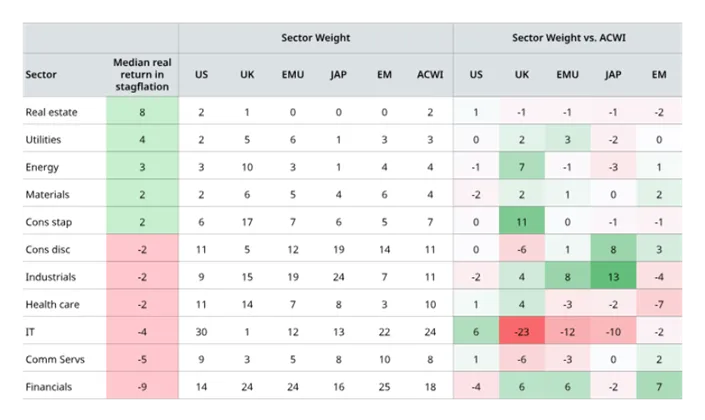Select the Health care row label
Image resolution: width=705 pixels, height=420 pixels.
[x=51, y=304]
